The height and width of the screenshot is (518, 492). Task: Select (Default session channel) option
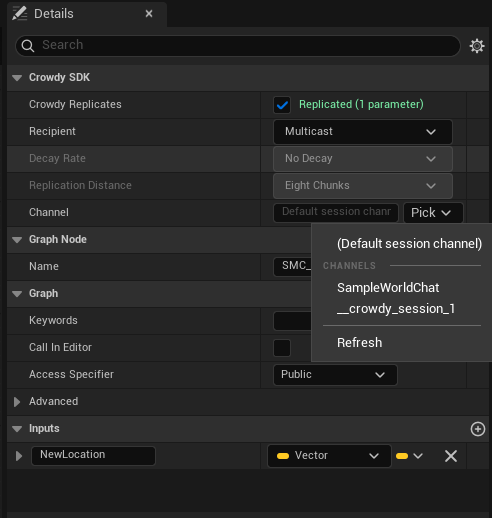[x=409, y=244]
